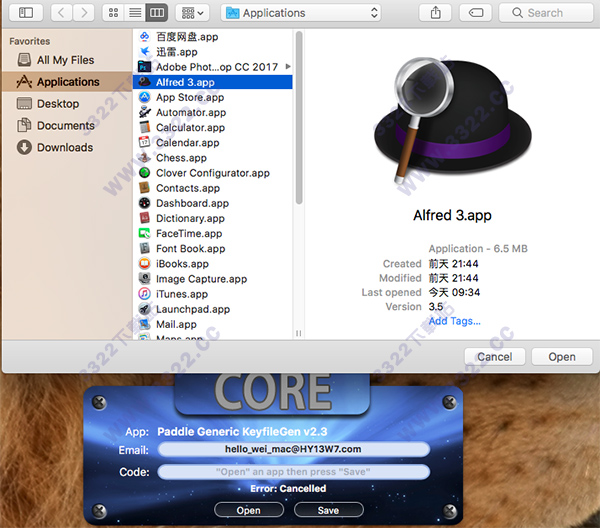Select the iTunes.app icon
Screen dimensions: 600x528
[144, 294]
